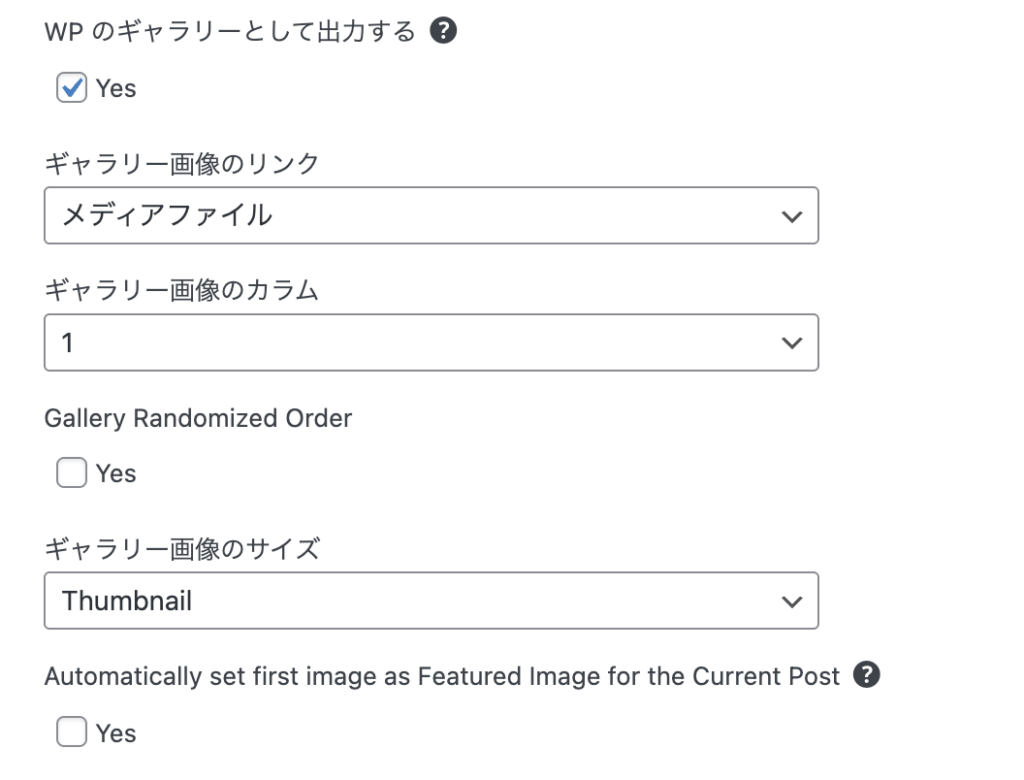Click help icon beside WP のギャラリーとして出力する
Viewport: 1024px width, 780px height.
[443, 32]
